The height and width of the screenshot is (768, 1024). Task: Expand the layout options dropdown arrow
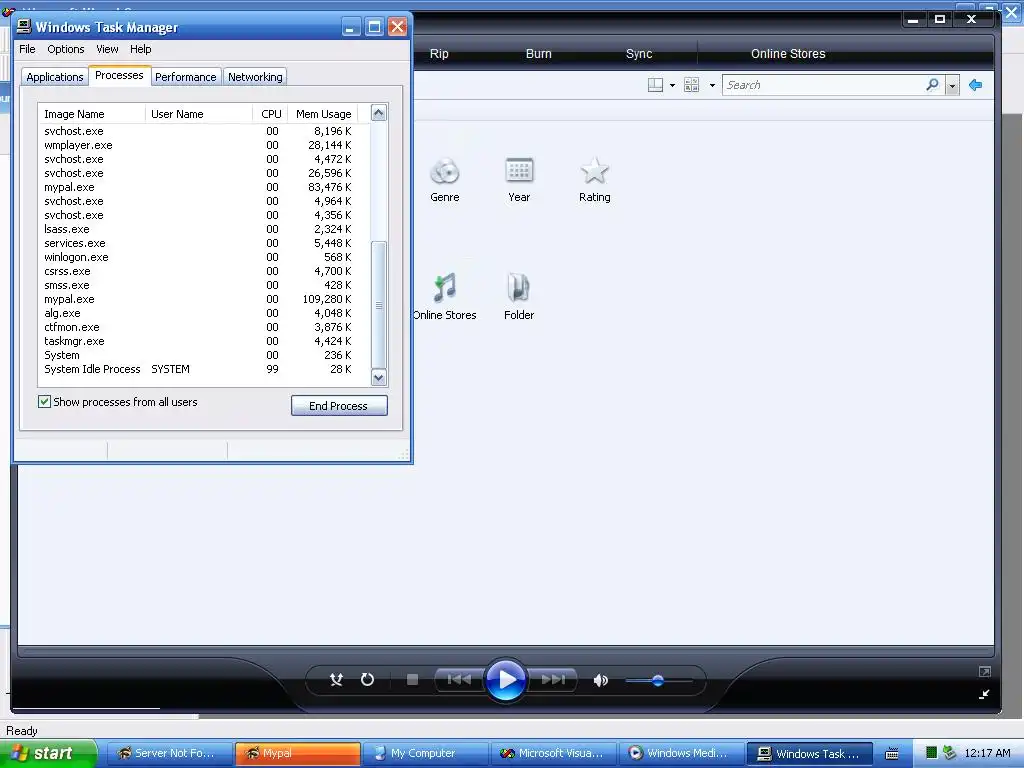(x=673, y=86)
